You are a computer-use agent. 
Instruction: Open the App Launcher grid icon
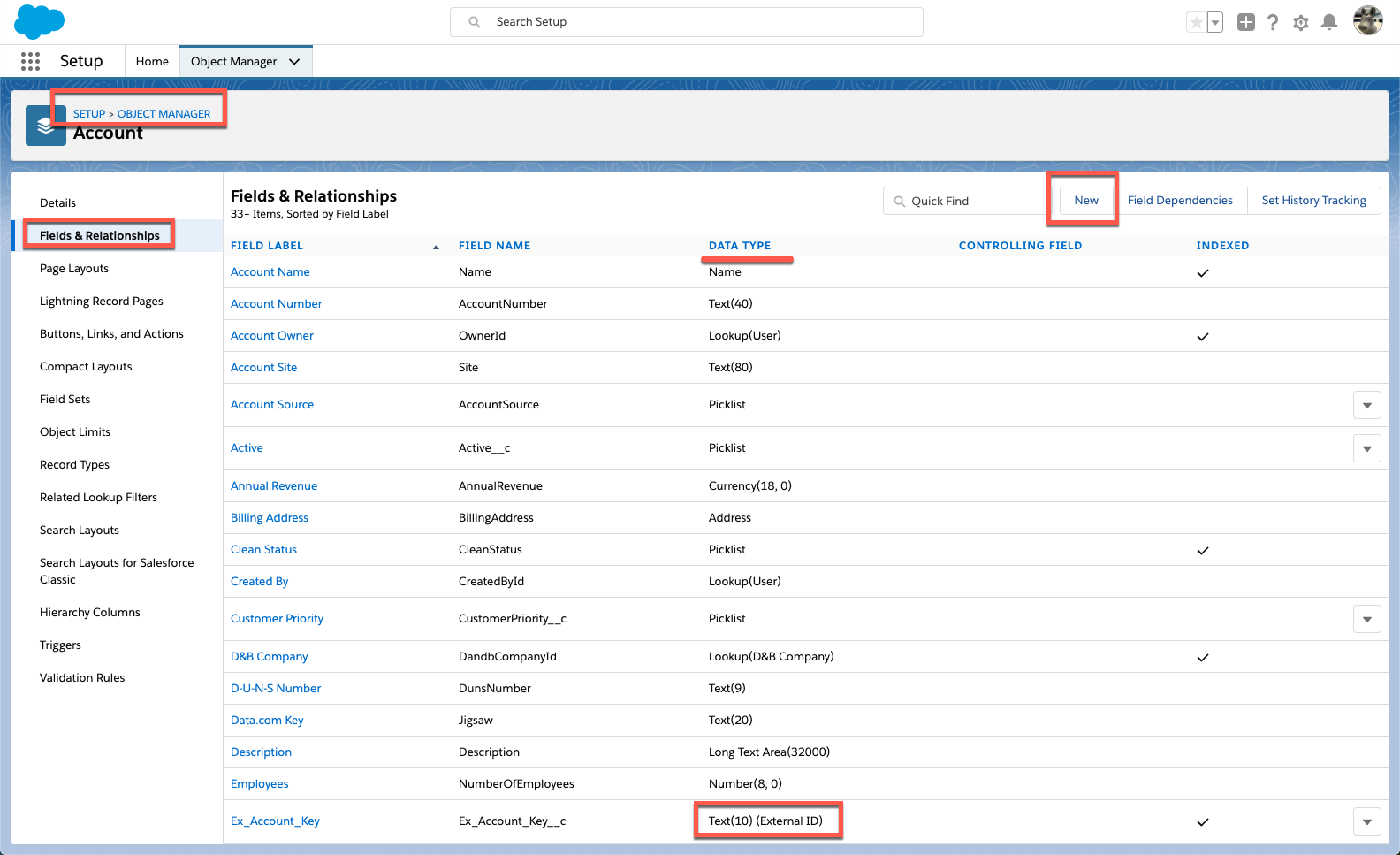point(30,61)
